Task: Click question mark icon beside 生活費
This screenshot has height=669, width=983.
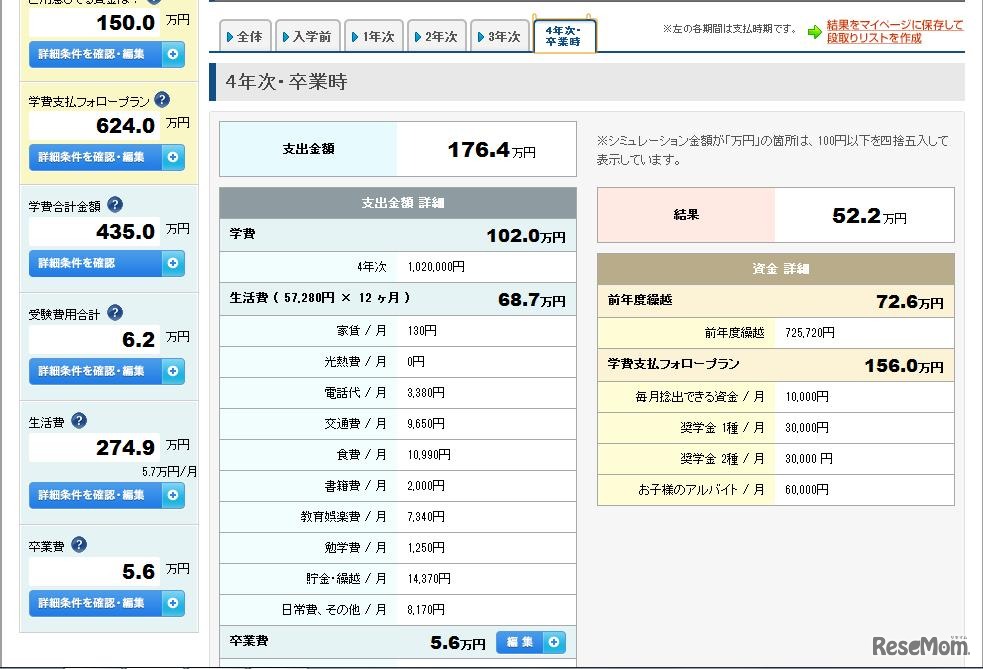Action: click(79, 421)
